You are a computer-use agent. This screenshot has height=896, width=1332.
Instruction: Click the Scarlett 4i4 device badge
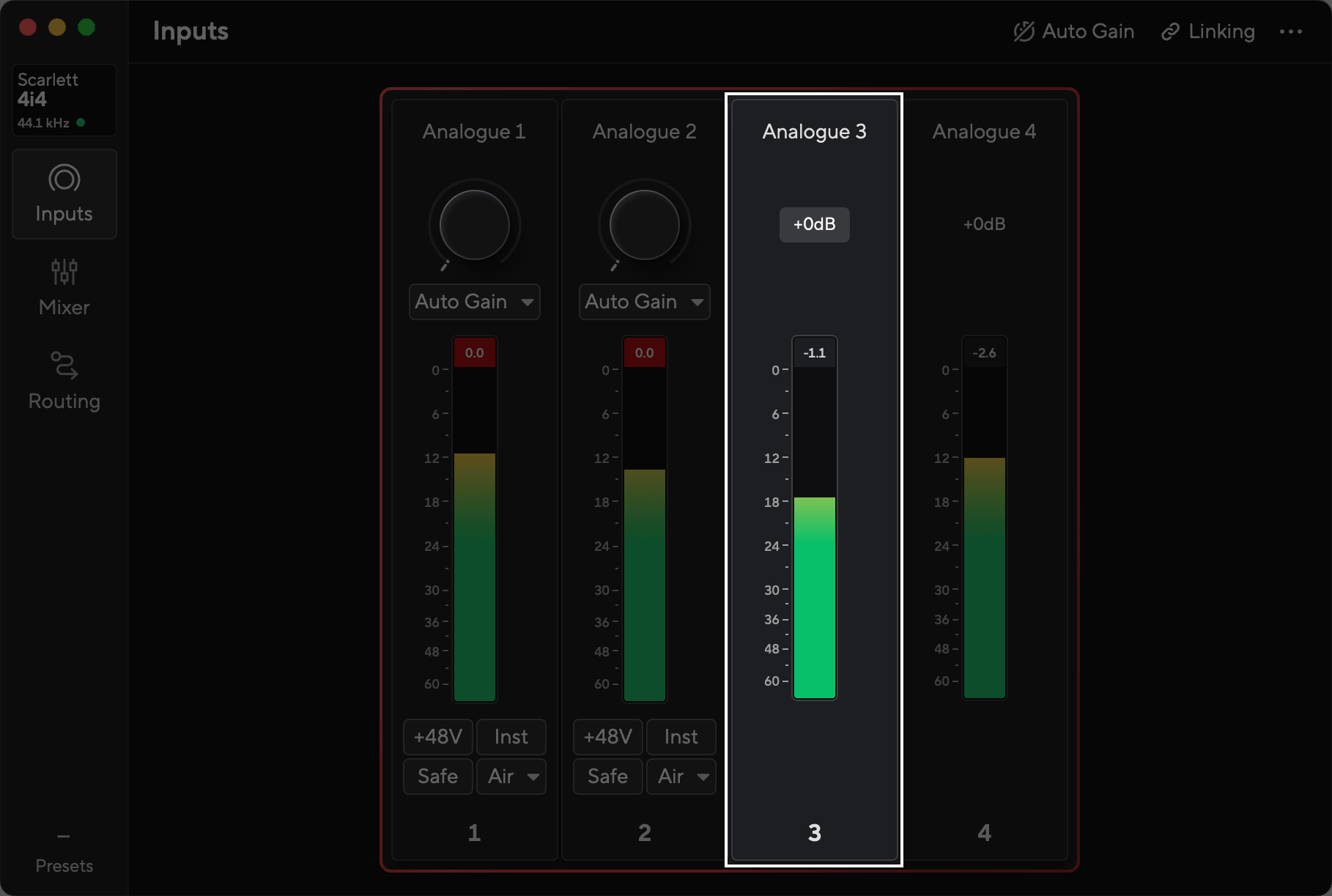[64, 100]
